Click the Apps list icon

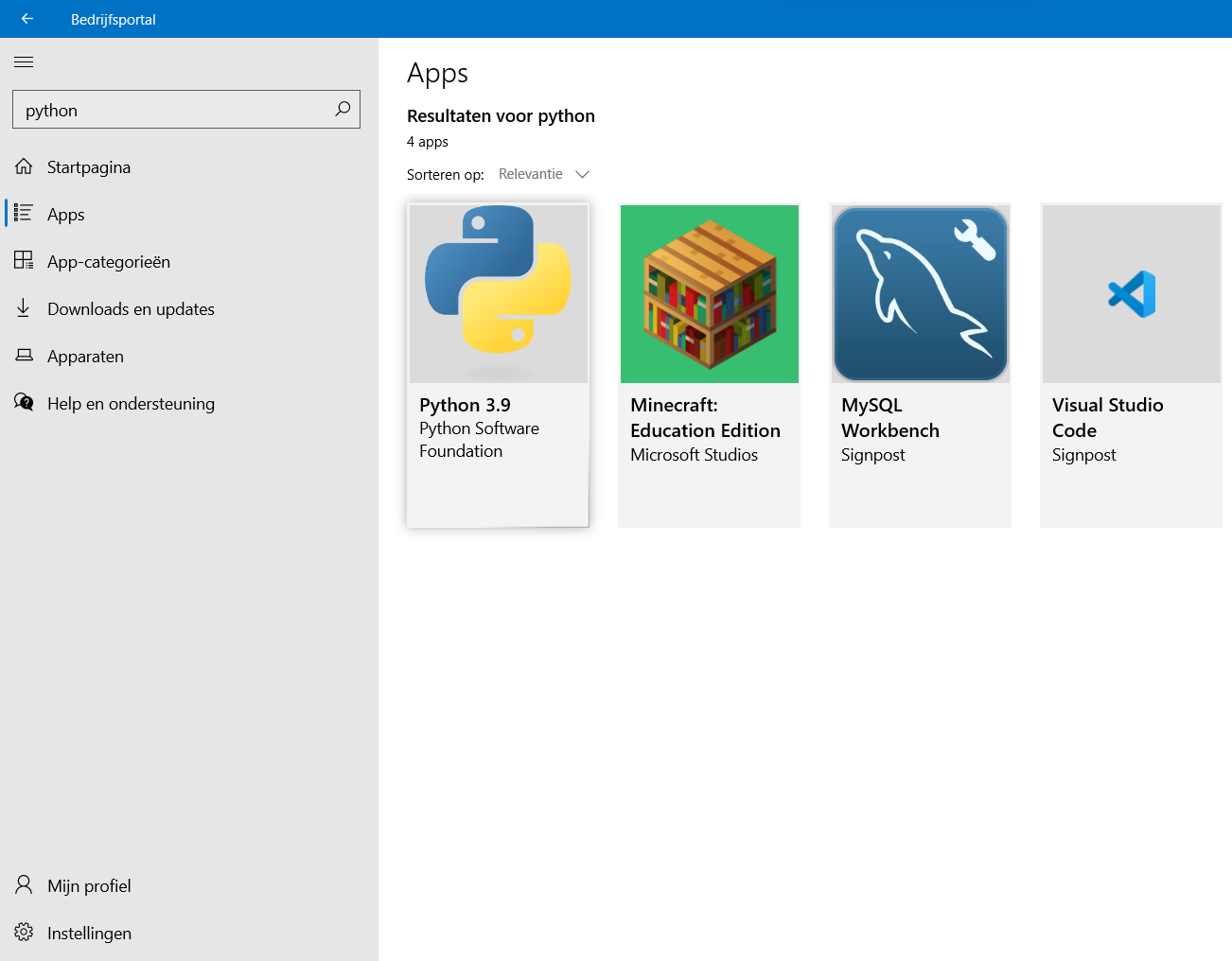coord(24,214)
